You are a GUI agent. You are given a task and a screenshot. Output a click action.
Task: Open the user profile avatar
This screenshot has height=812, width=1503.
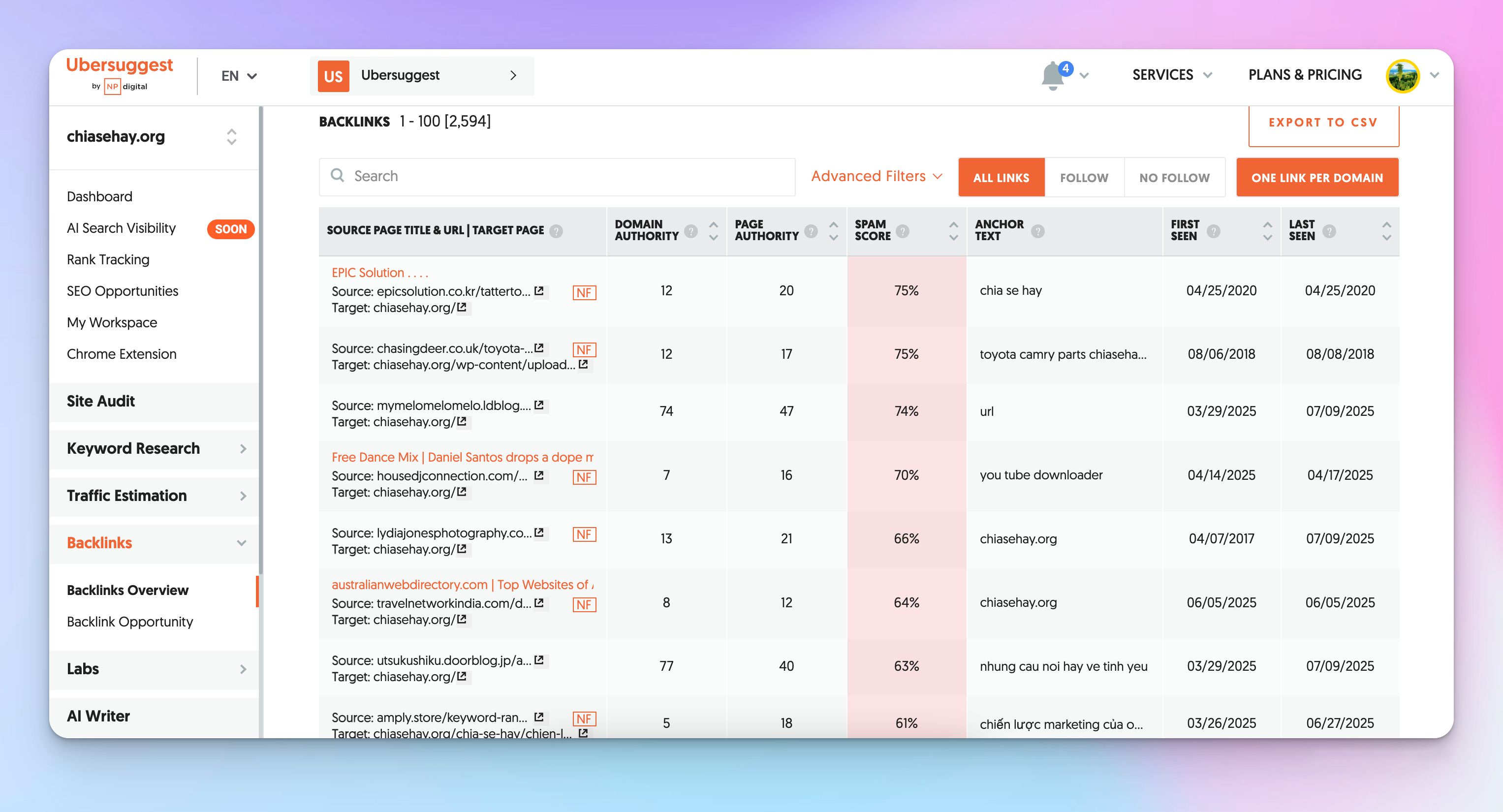(1402, 76)
